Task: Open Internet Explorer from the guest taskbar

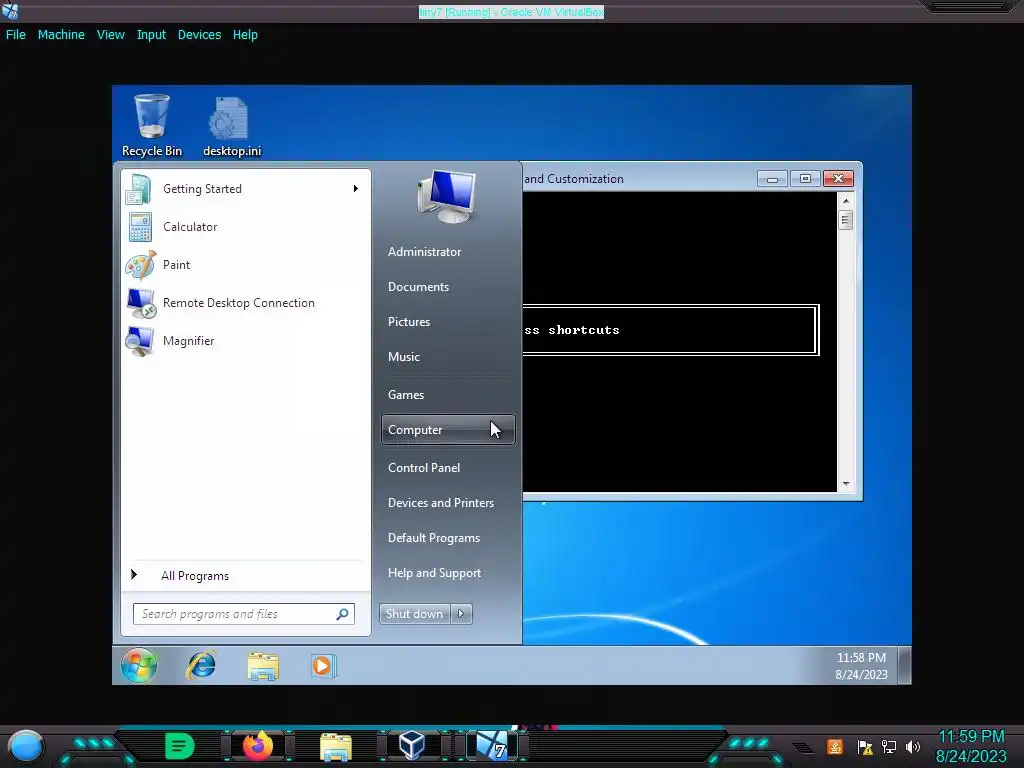Action: [202, 665]
